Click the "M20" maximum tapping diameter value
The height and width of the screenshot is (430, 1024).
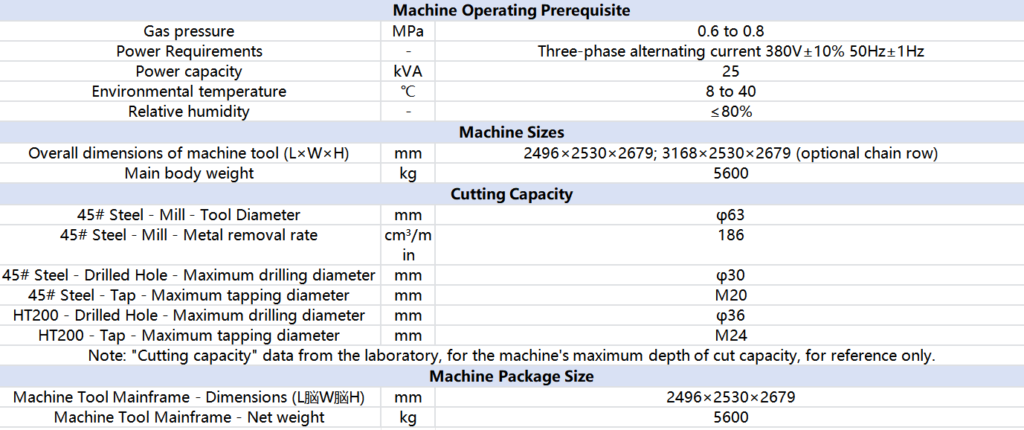click(727, 295)
